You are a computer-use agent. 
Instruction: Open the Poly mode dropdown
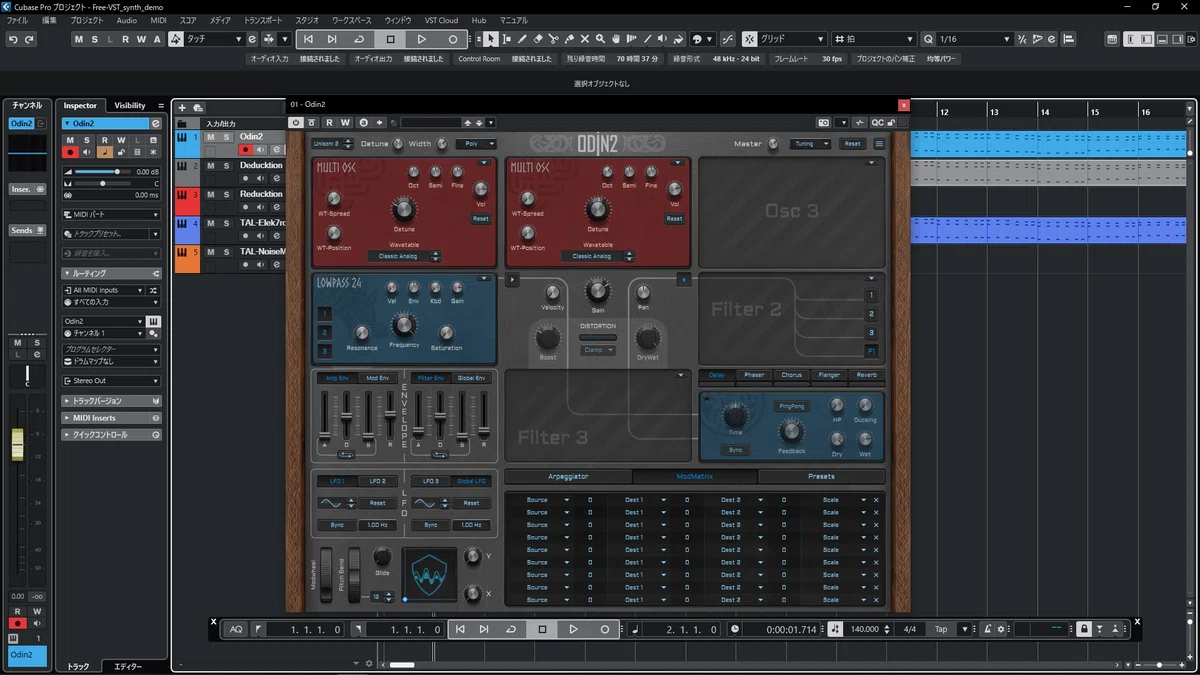tap(476, 144)
